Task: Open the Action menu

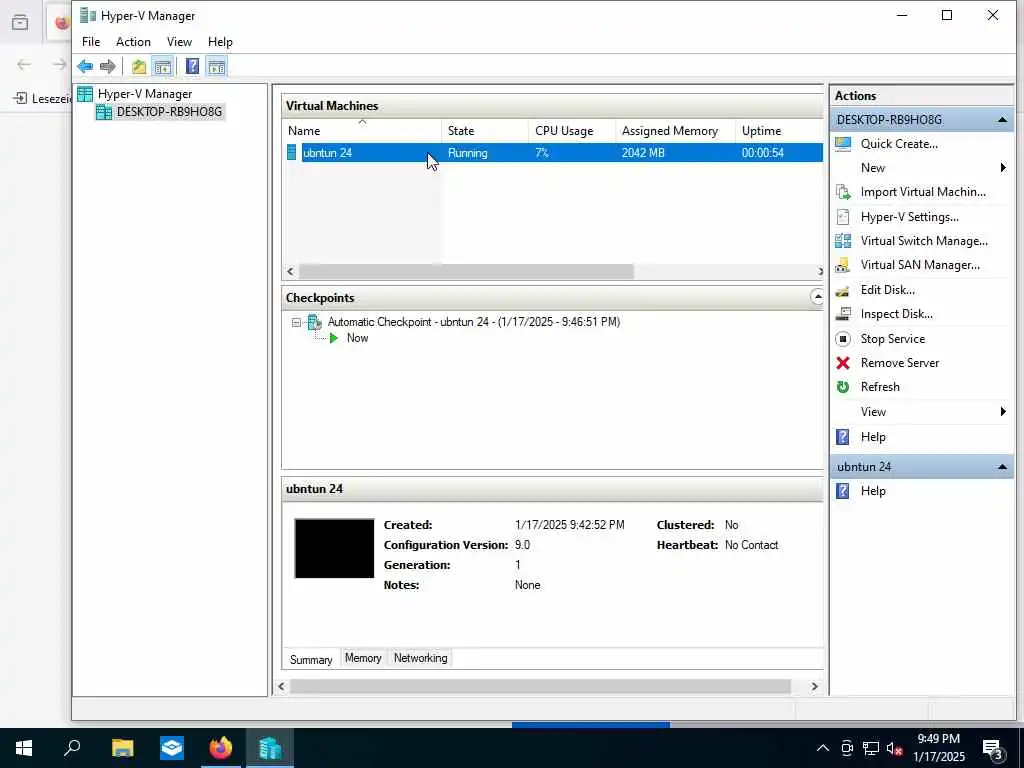Action: [133, 42]
